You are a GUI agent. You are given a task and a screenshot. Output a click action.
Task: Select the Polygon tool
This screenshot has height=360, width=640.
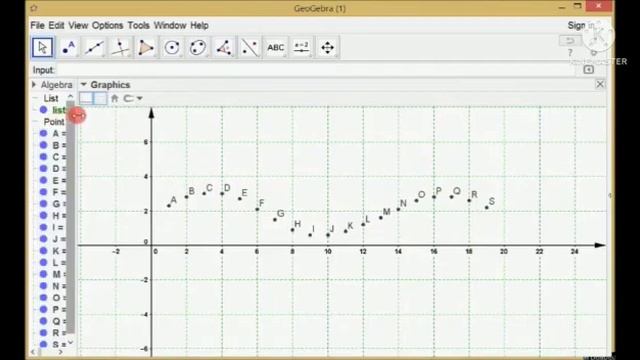coord(146,47)
